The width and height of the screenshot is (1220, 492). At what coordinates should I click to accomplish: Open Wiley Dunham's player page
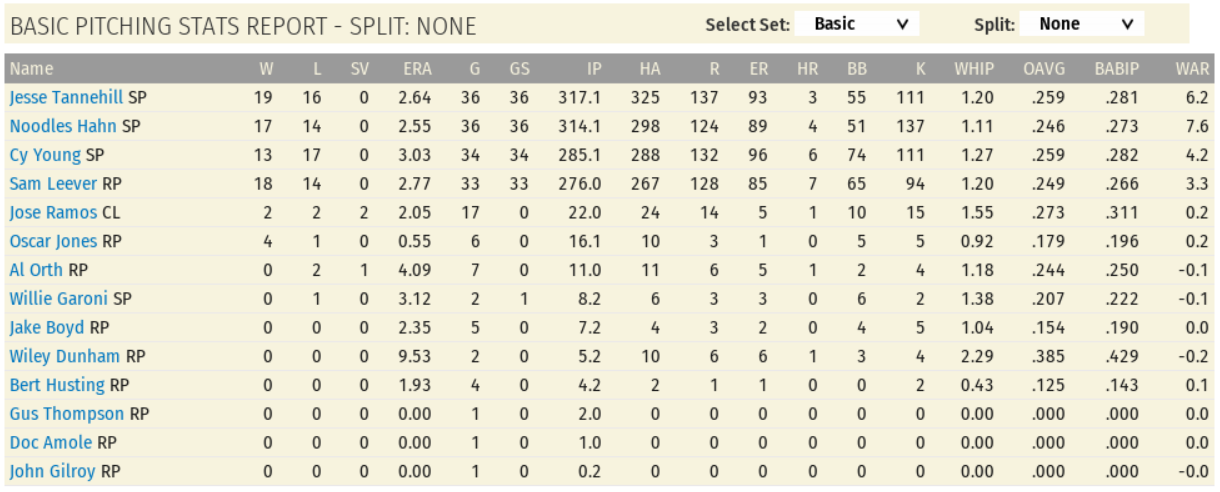click(64, 357)
